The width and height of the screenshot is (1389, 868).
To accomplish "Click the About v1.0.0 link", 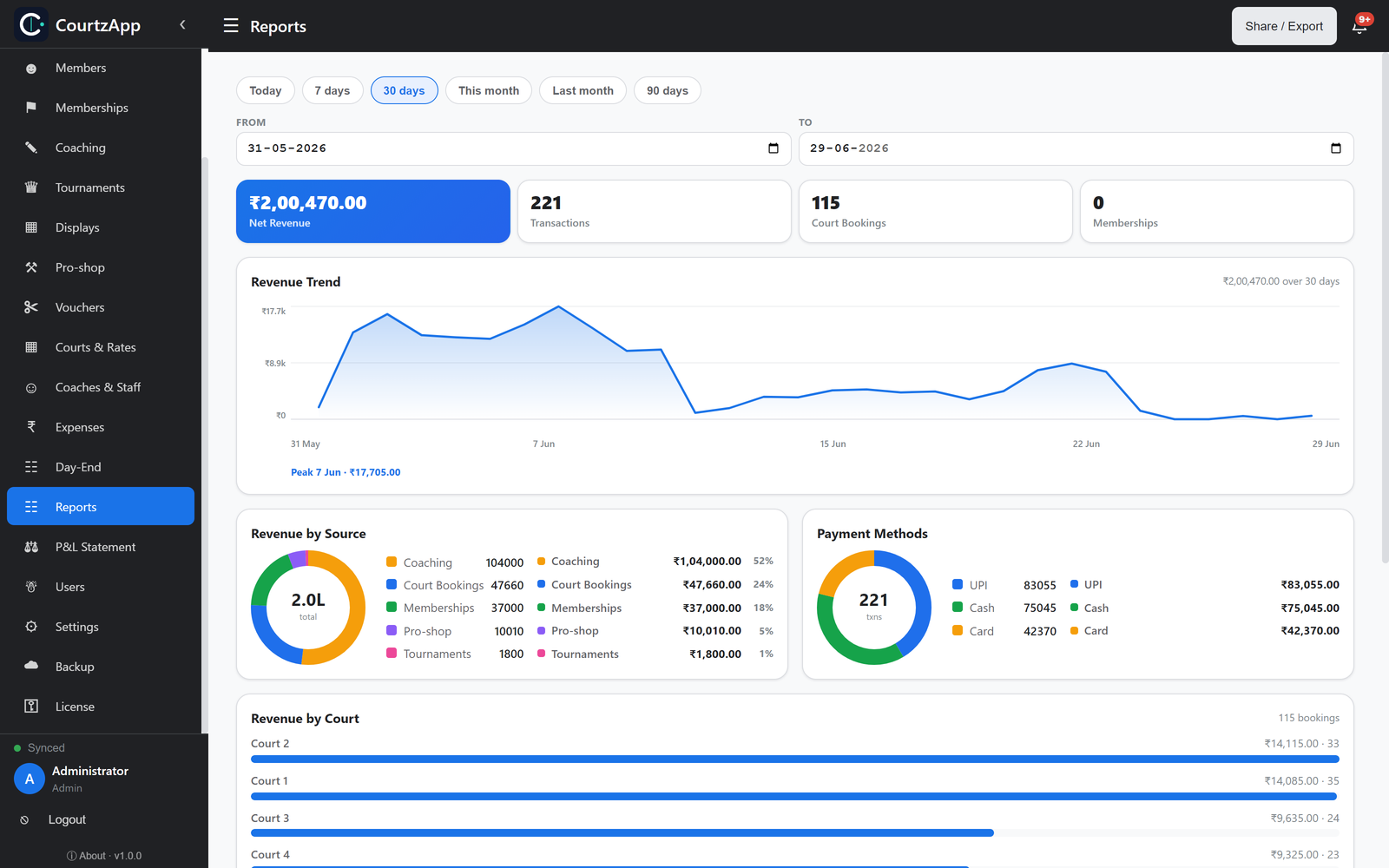I will [x=104, y=856].
